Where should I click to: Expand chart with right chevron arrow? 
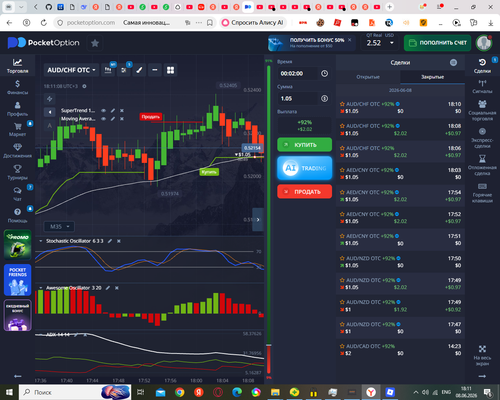[258, 219]
